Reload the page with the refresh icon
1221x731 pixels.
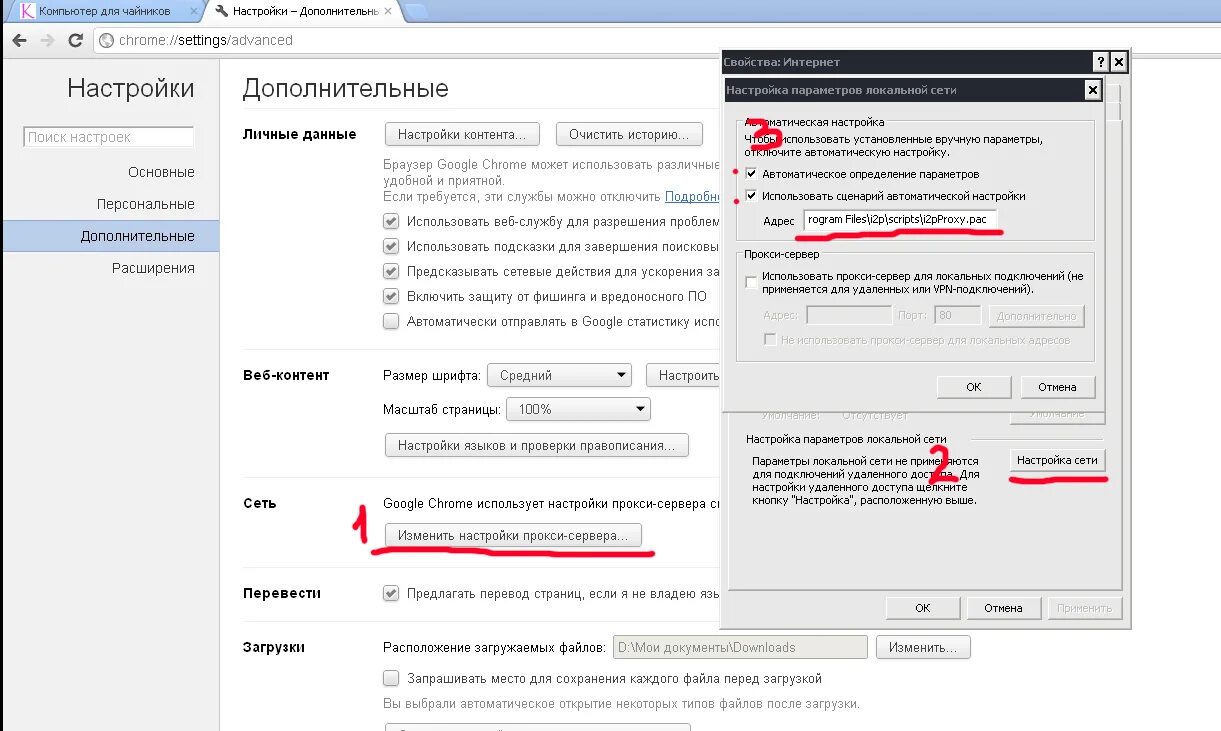75,40
